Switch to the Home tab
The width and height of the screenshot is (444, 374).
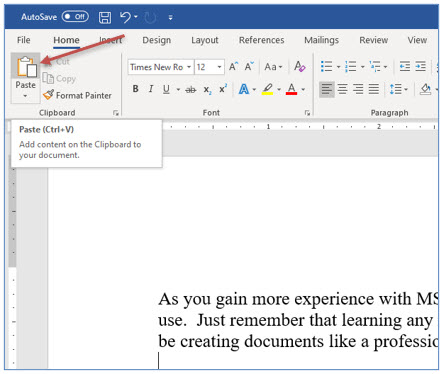click(x=66, y=40)
